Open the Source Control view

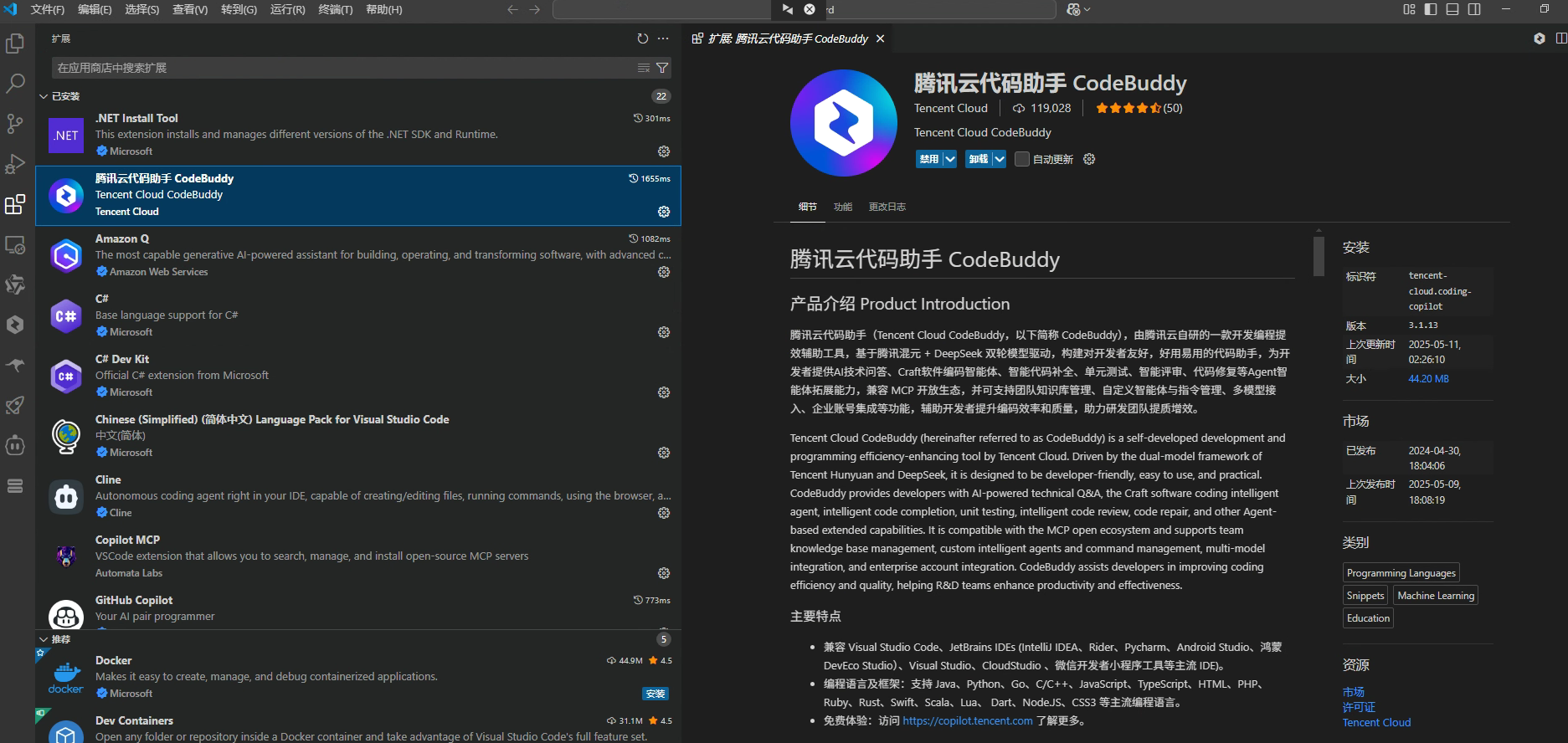(15, 124)
